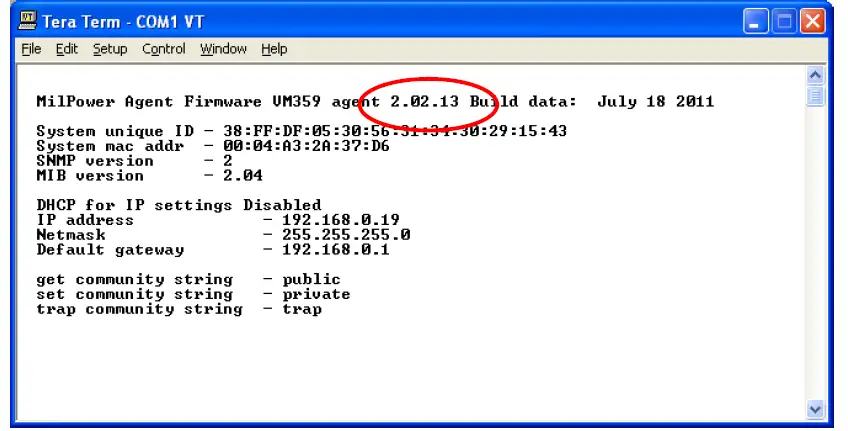
Task: Click the System unique ID value
Action: [x=395, y=131]
